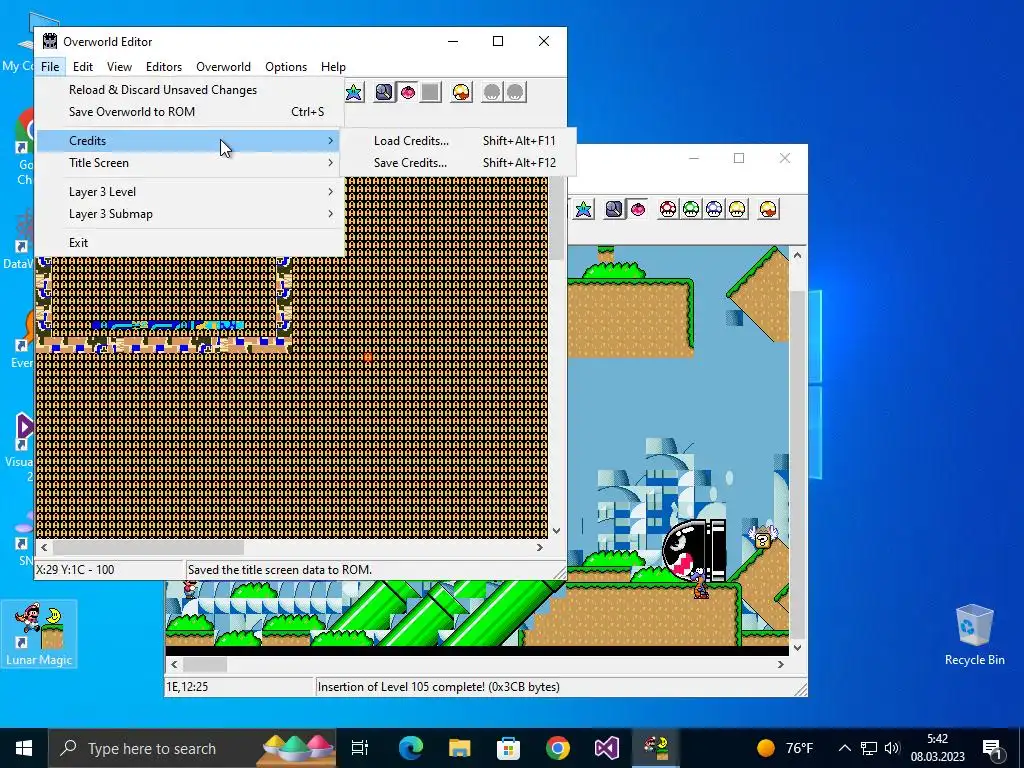Toggle the pink berry icon in Overworld Editor toolbar
The height and width of the screenshot is (768, 1024).
pos(408,92)
